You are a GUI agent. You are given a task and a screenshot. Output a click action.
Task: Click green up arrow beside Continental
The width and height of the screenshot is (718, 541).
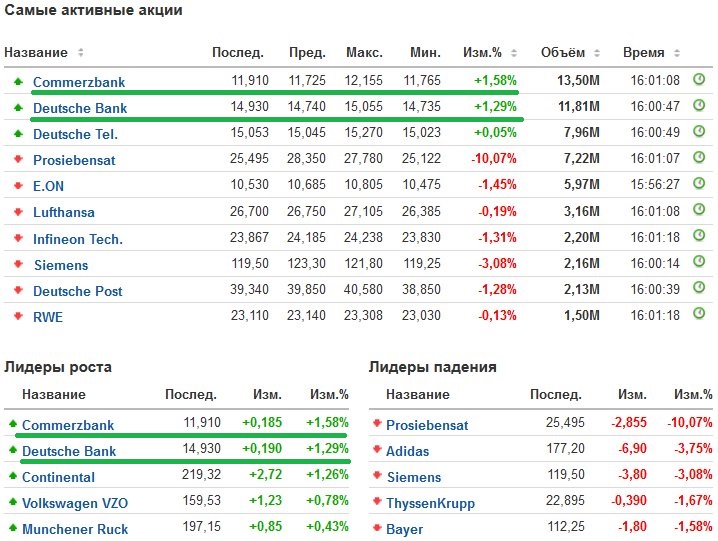click(11, 477)
